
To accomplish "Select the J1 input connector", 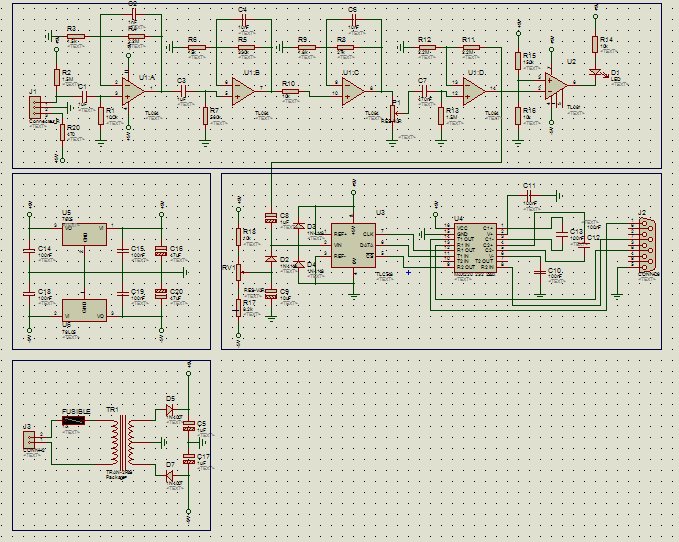I will pos(35,108).
